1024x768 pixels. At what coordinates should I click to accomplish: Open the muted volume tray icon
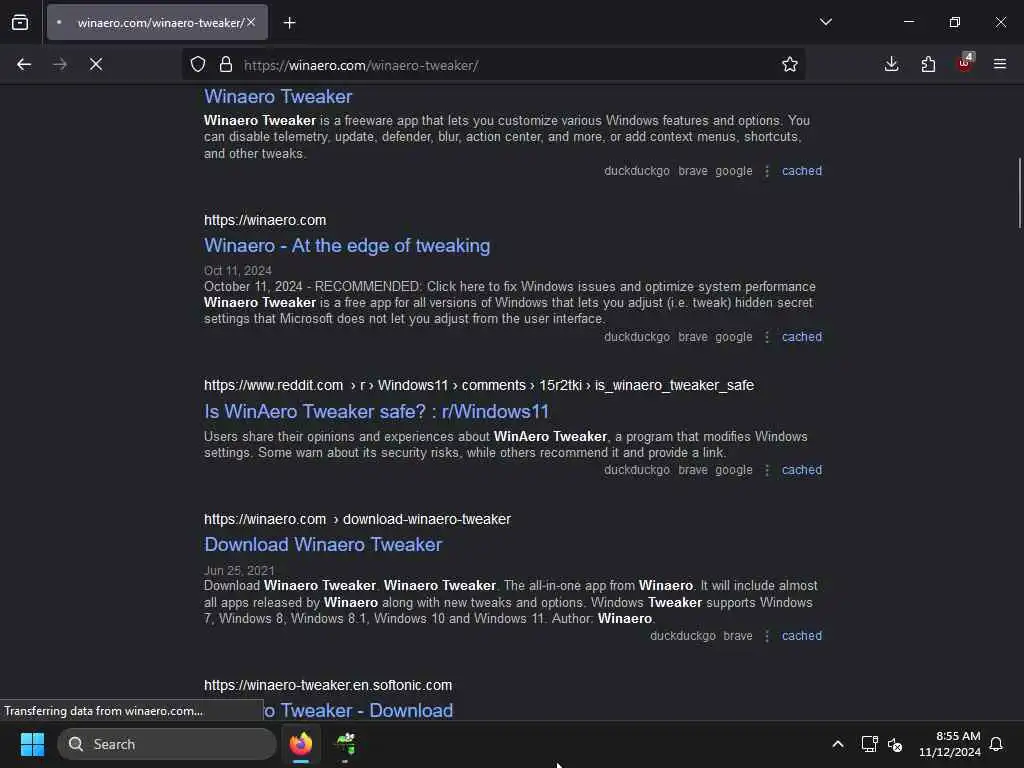[895, 744]
